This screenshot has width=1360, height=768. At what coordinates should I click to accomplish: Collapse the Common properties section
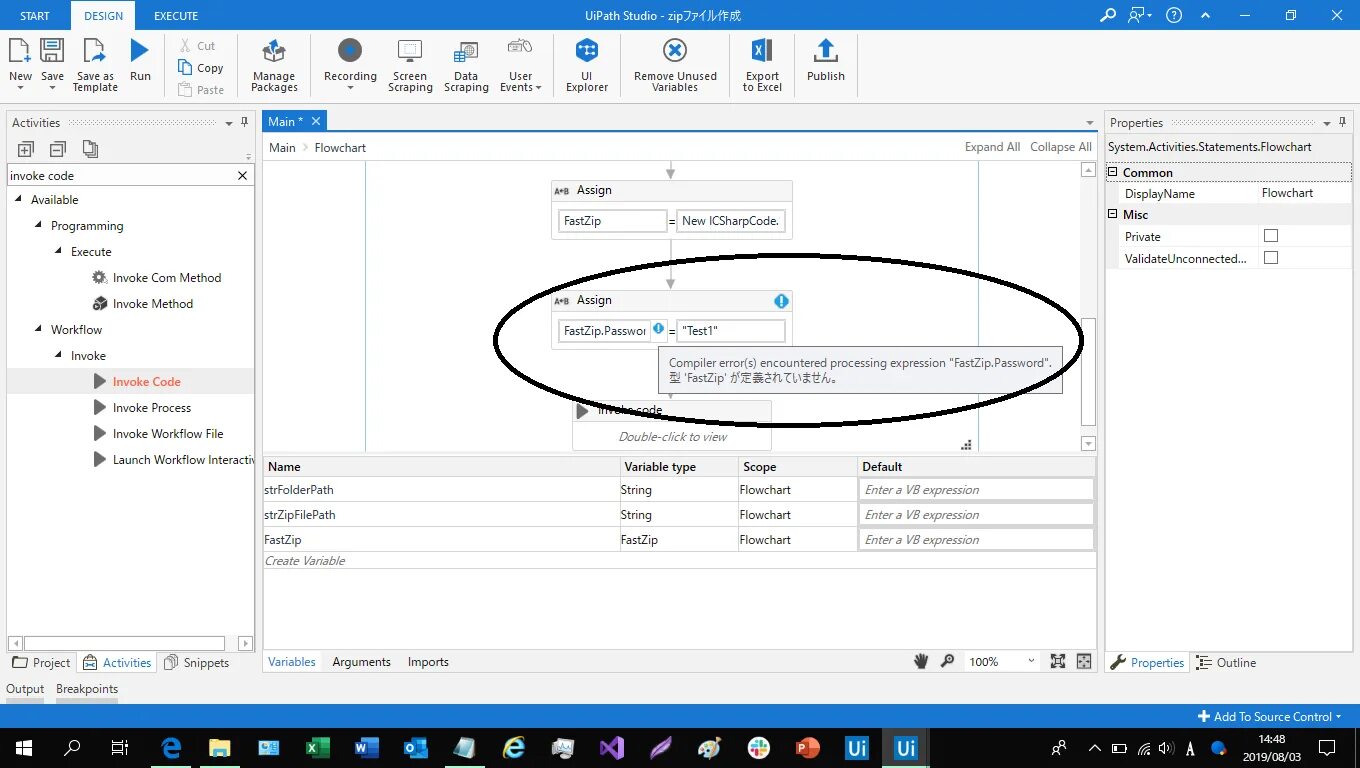click(1113, 172)
